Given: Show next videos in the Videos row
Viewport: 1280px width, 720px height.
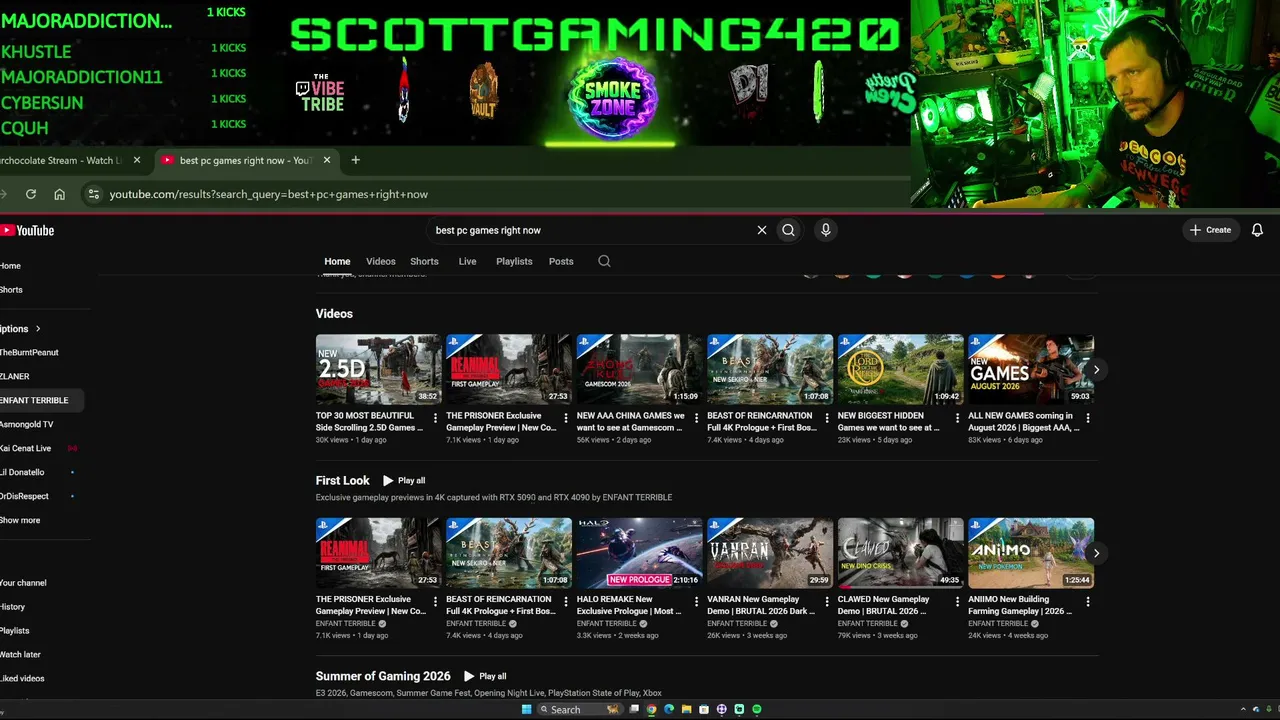Looking at the screenshot, I should tap(1096, 369).
